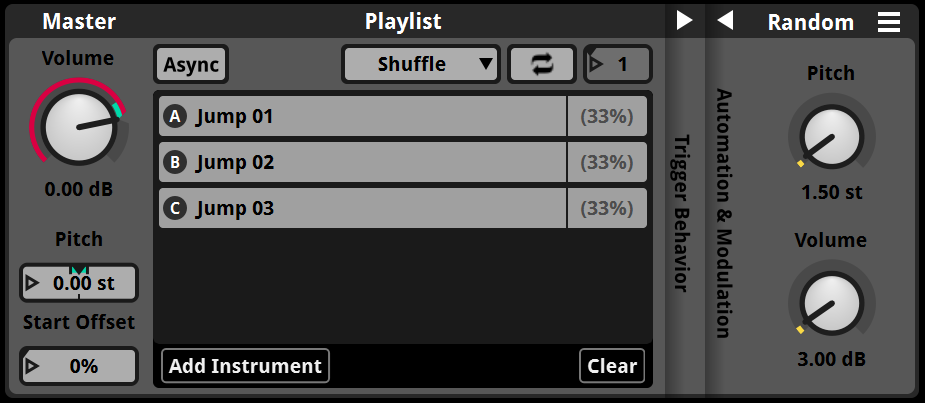Screen dimensions: 925x403
Task: Click the right-pointing arrow above Trigger Behavior
Action: (685, 21)
